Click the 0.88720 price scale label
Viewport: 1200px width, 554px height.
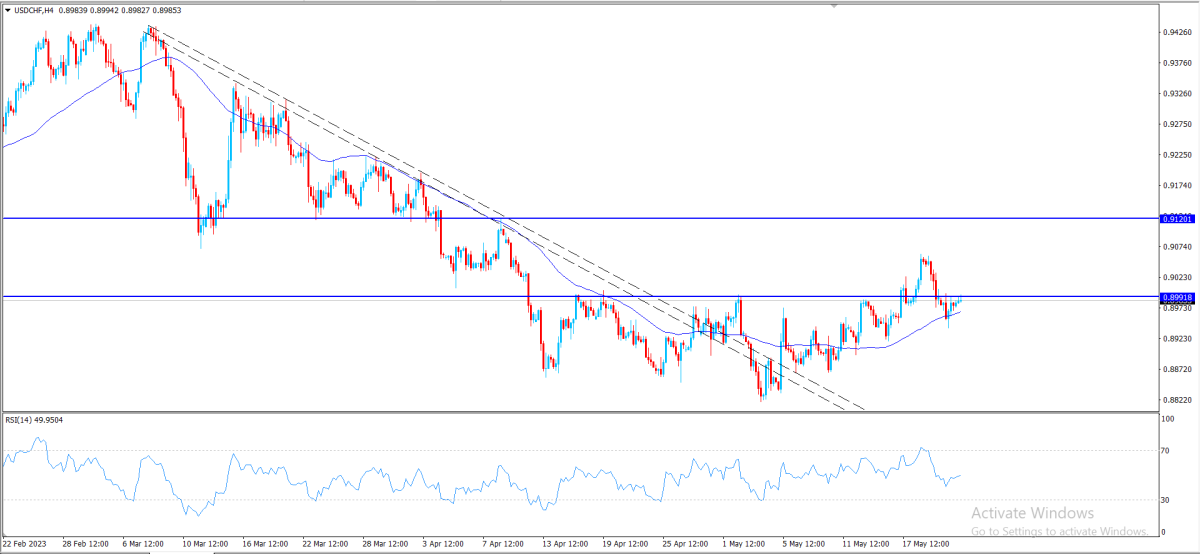1176,369
